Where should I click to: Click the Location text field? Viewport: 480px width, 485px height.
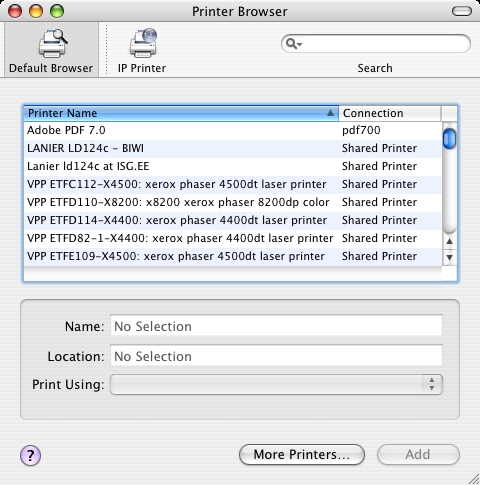pos(276,356)
